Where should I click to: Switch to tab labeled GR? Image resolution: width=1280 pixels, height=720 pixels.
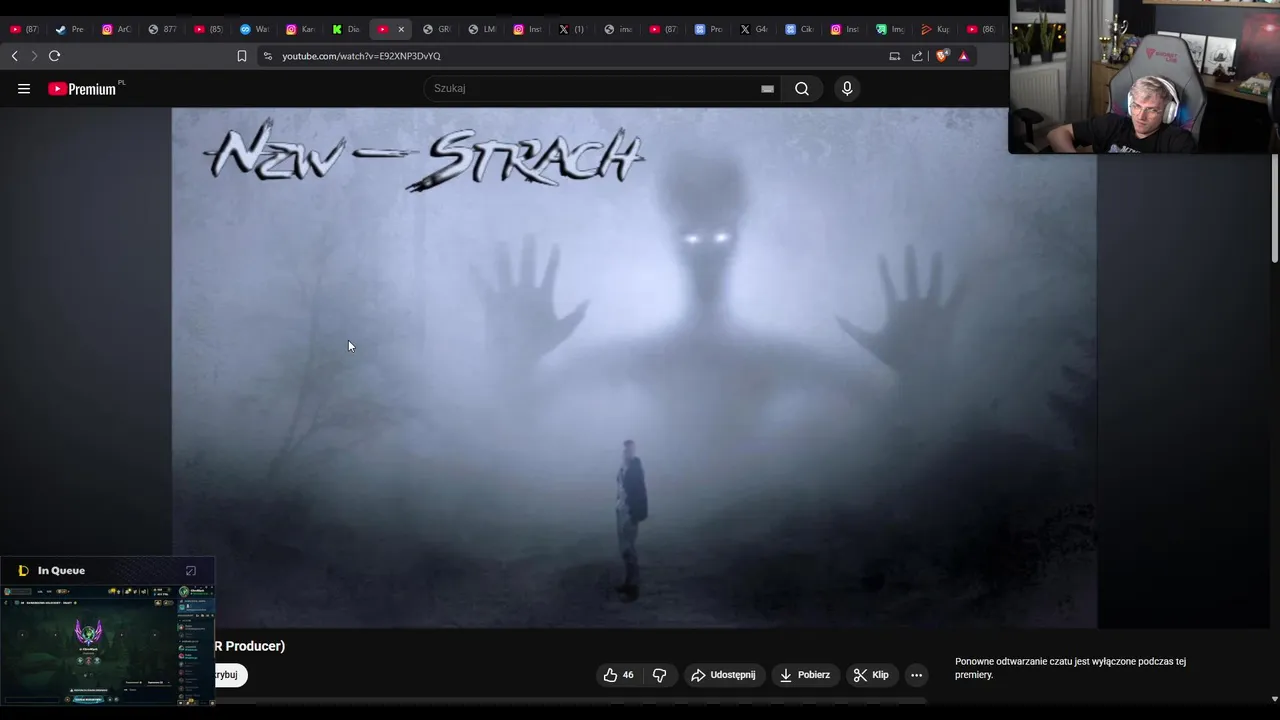pyautogui.click(x=436, y=29)
